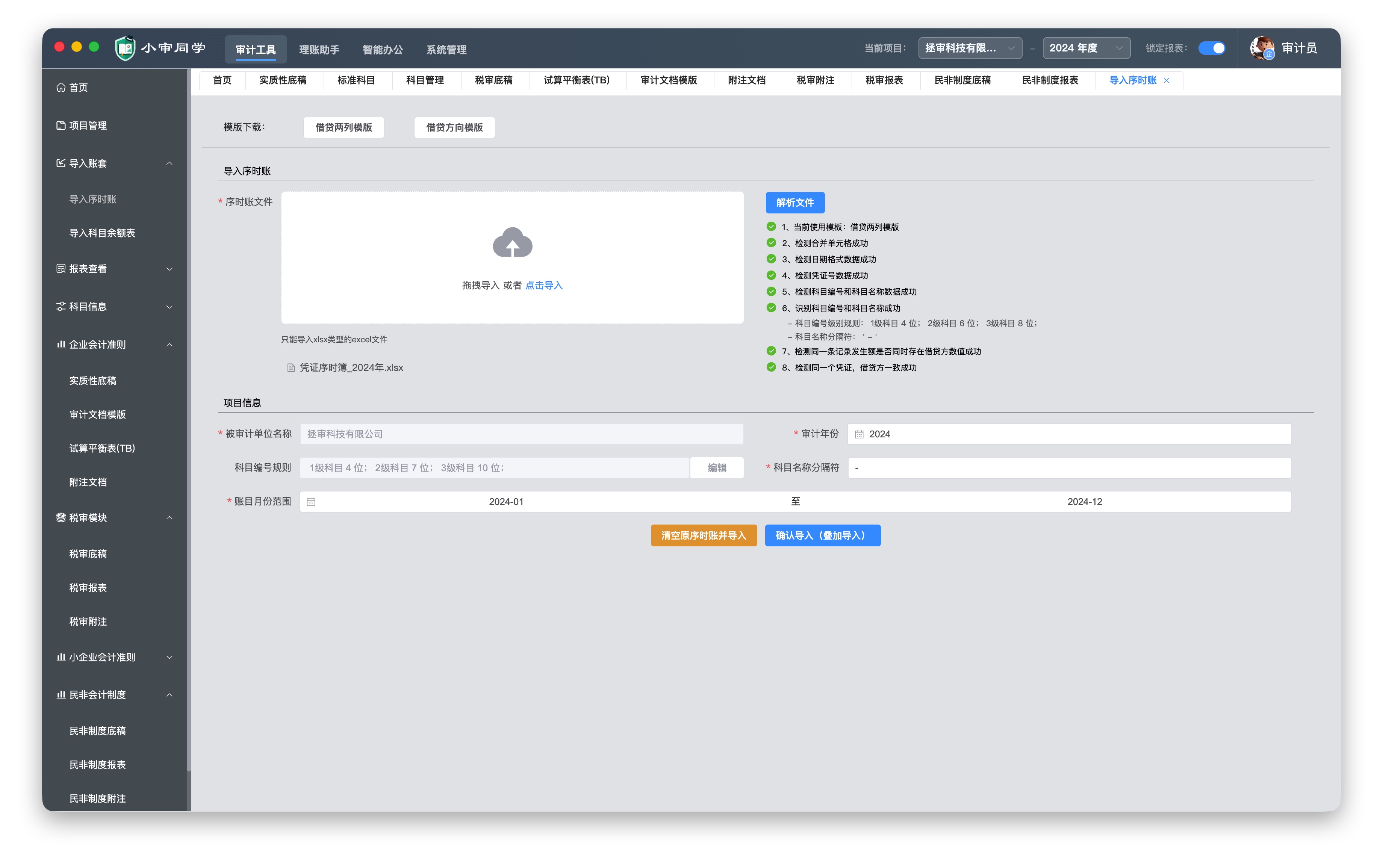Viewport: 1383px width, 868px height.
Task: Click the 解析文件 button
Action: (x=794, y=203)
